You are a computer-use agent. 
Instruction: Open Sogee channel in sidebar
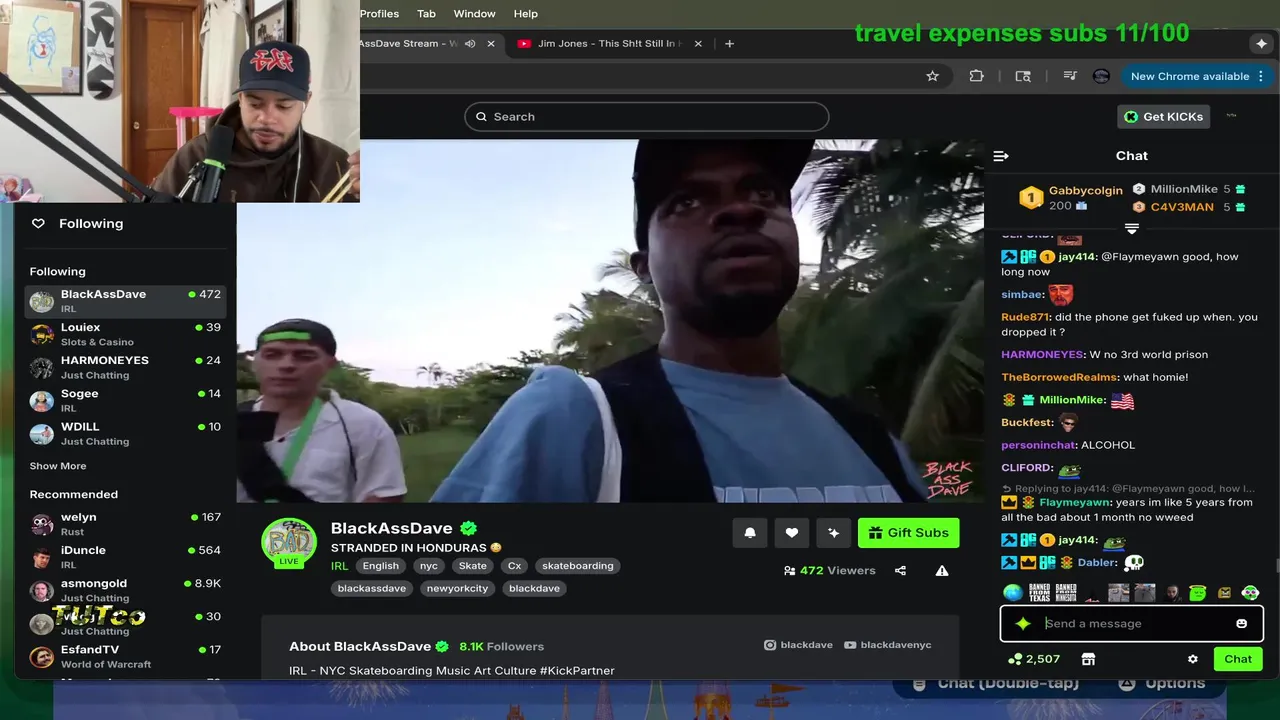125,400
